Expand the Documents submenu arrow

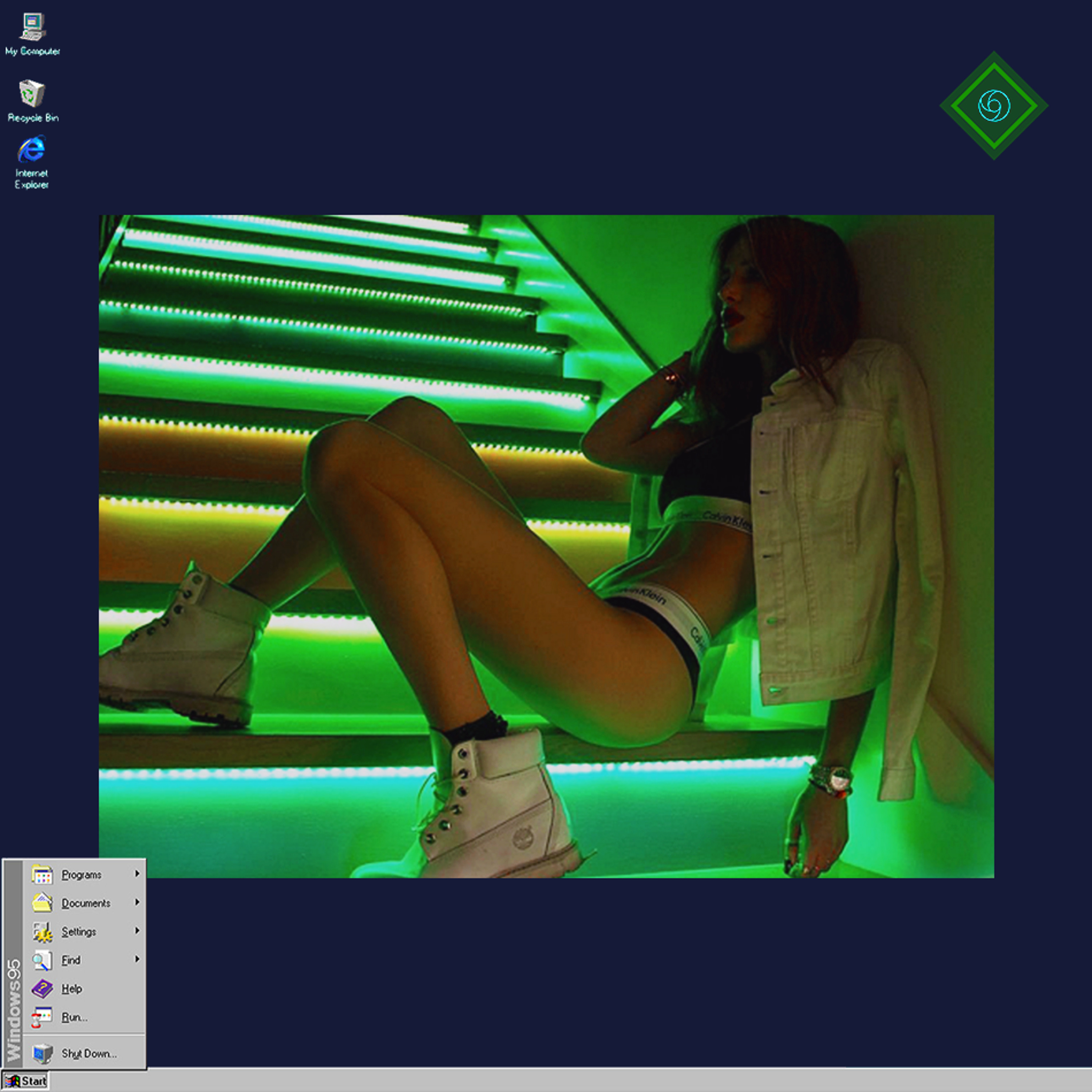pyautogui.click(x=137, y=902)
